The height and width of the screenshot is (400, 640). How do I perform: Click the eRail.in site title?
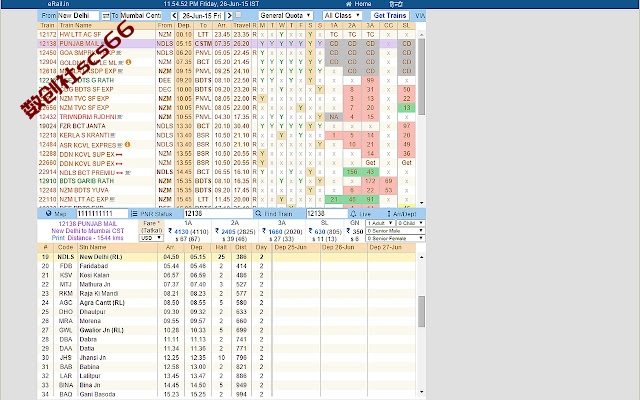(x=58, y=4)
